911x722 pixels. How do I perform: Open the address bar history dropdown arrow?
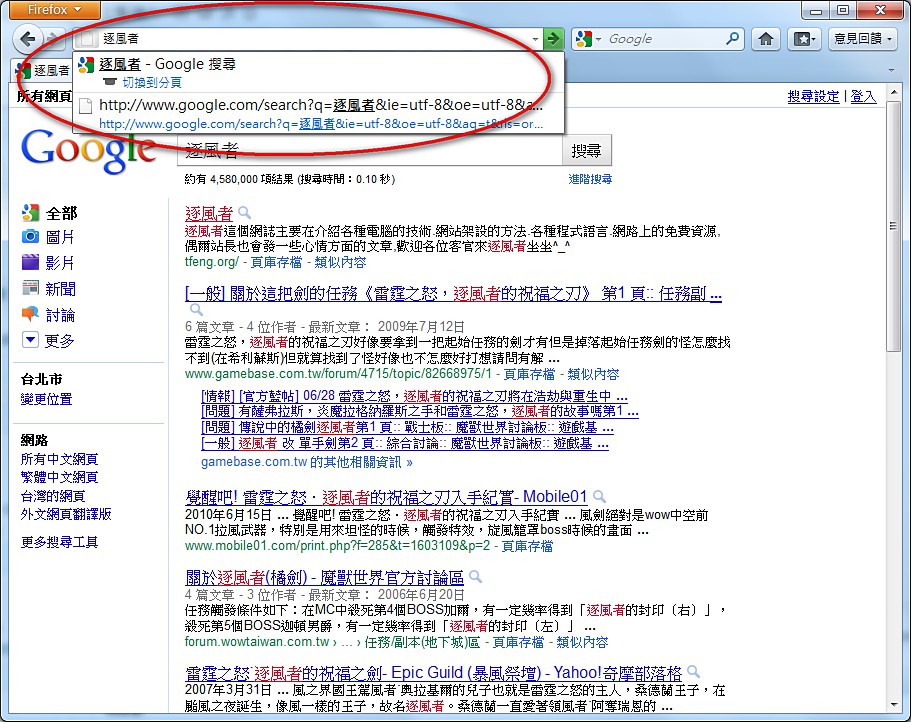click(x=536, y=39)
